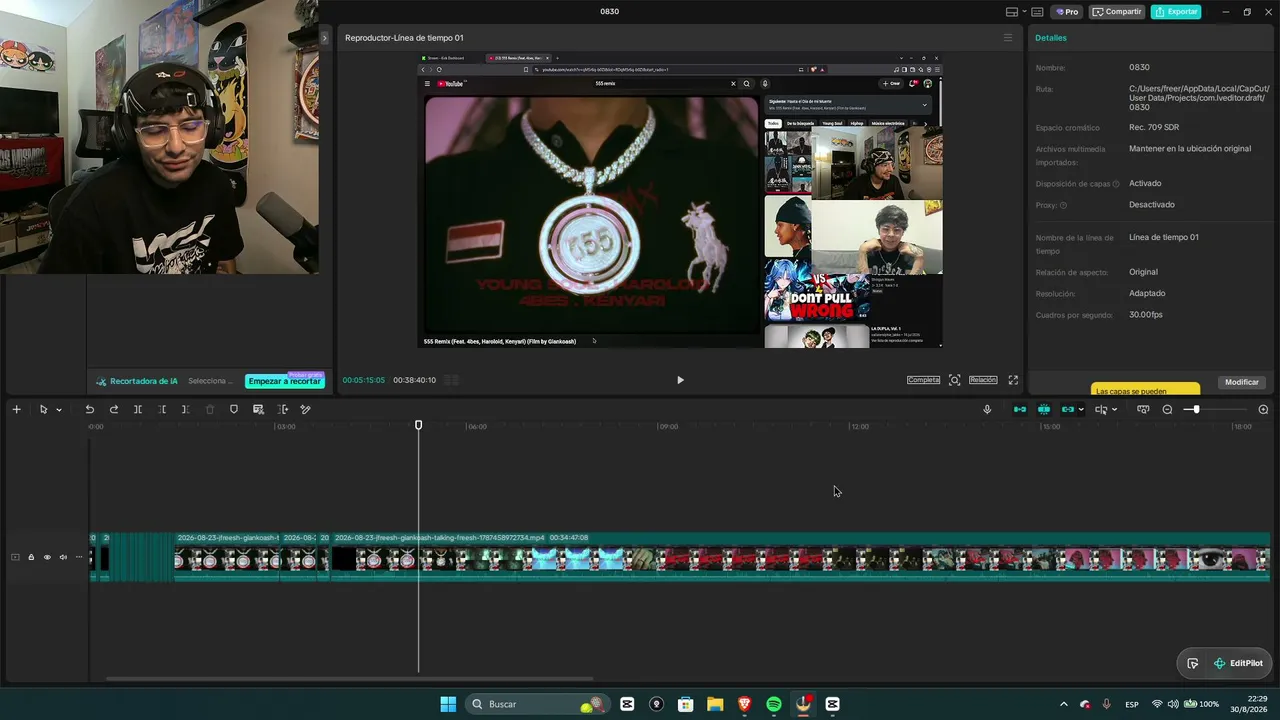Image resolution: width=1280 pixels, height=720 pixels.
Task: Enter fullscreen preview in the player
Action: (1013, 380)
